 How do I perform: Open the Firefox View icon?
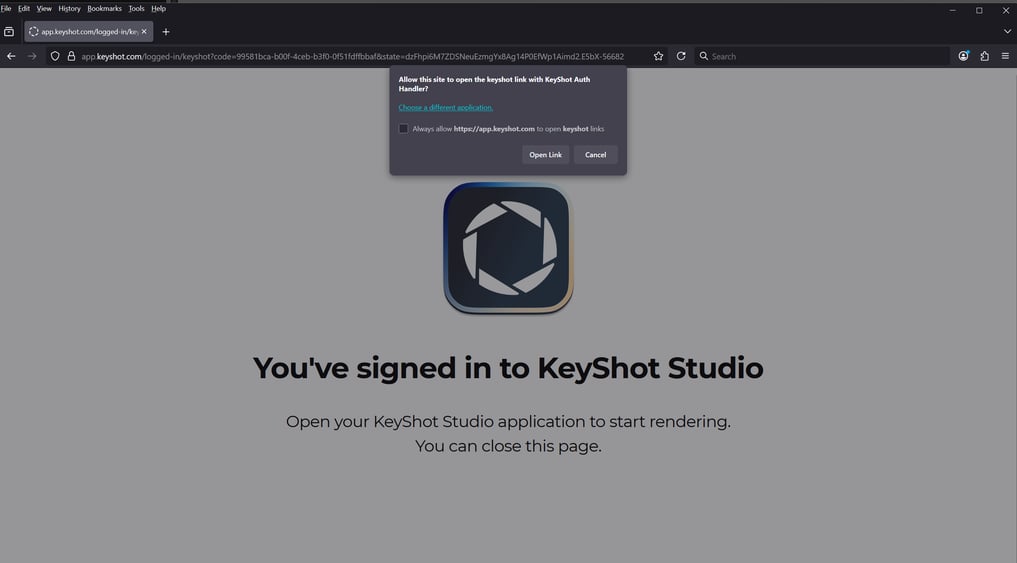pyautogui.click(x=9, y=31)
